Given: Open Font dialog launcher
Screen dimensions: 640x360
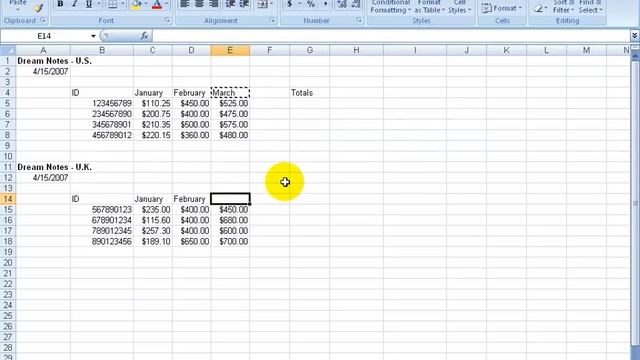Looking at the screenshot, I should (x=167, y=20).
